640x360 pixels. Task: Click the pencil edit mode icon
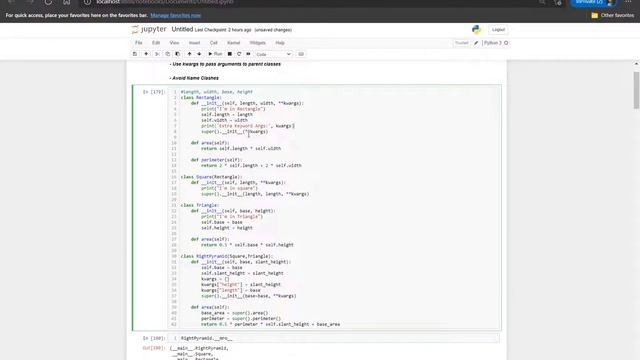point(476,43)
